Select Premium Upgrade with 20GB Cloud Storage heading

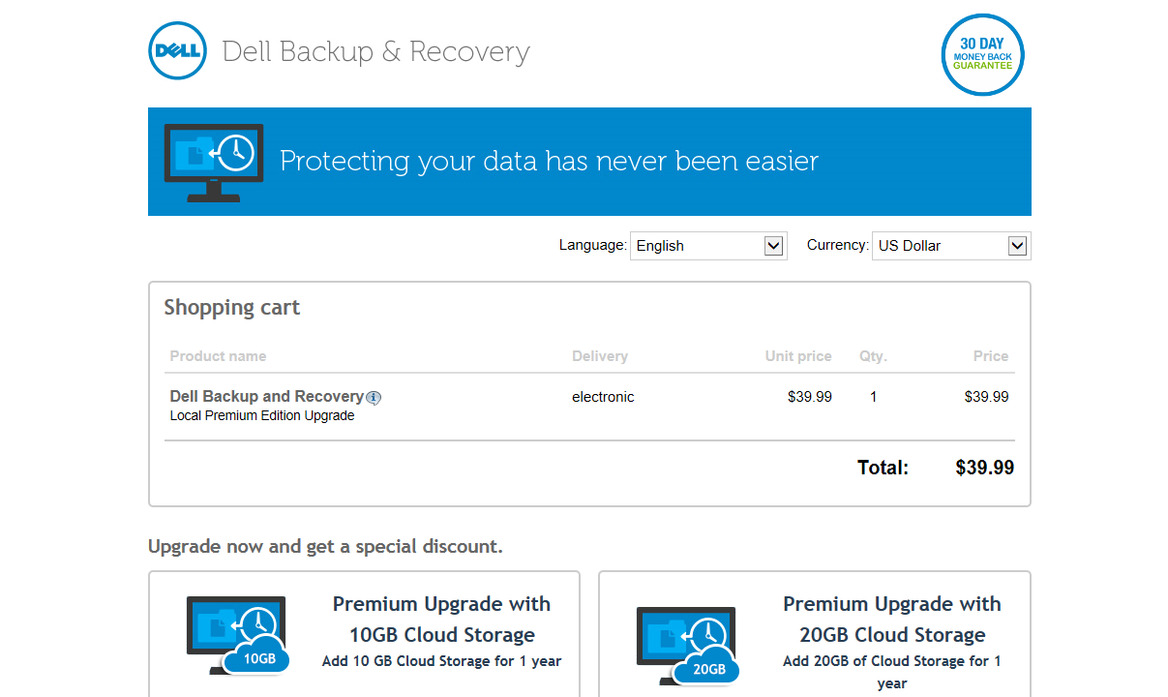click(x=892, y=619)
